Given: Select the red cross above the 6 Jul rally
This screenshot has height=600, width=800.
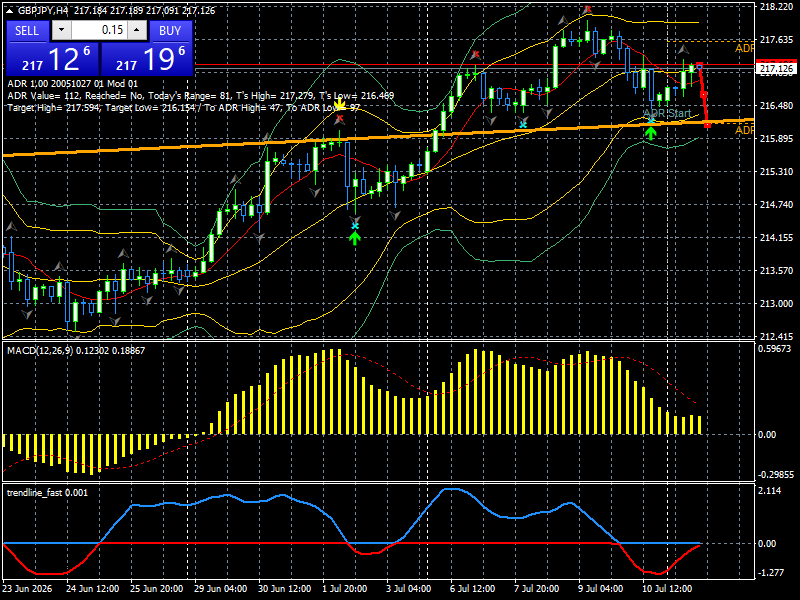Looking at the screenshot, I should click(x=476, y=54).
